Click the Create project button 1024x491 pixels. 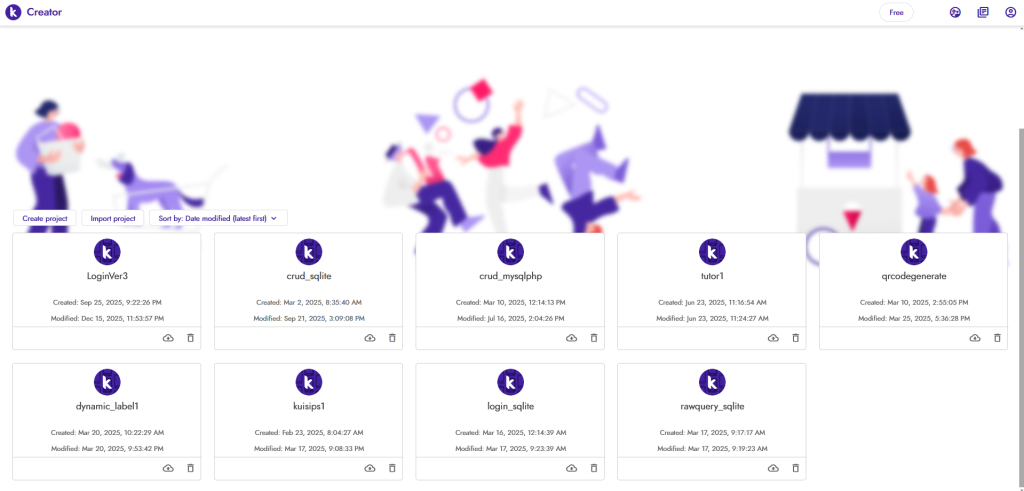45,218
